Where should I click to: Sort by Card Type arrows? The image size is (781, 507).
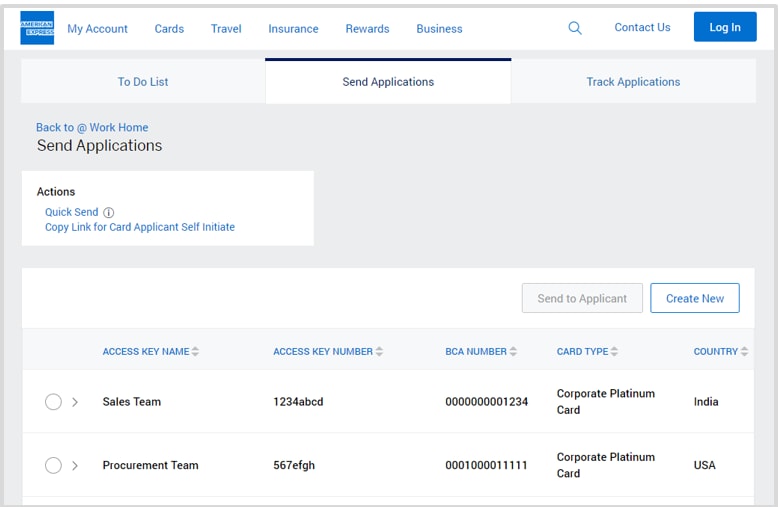pyautogui.click(x=614, y=352)
